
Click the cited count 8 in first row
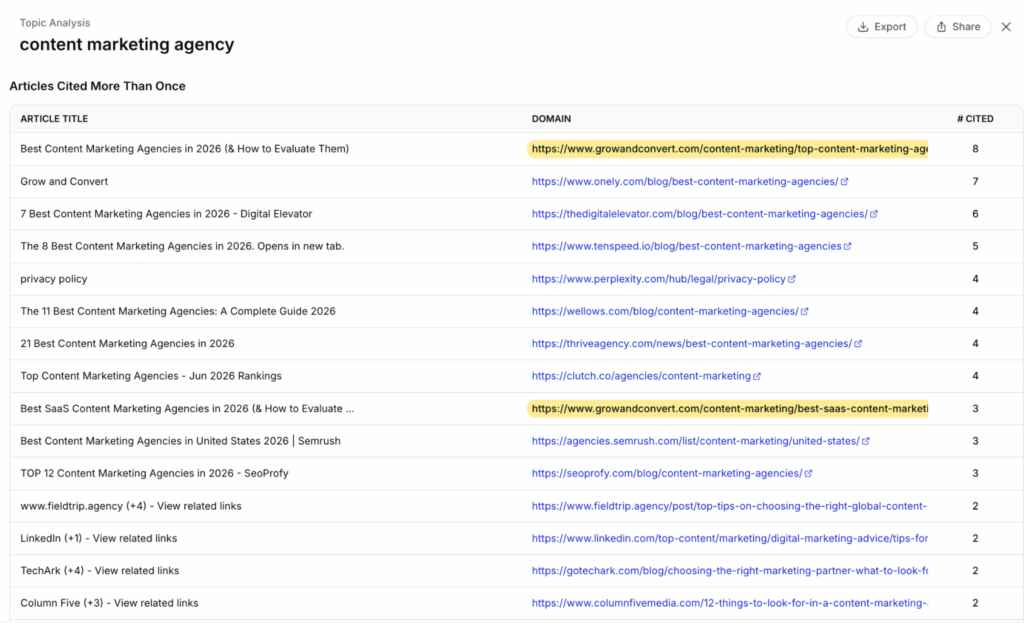[975, 149]
